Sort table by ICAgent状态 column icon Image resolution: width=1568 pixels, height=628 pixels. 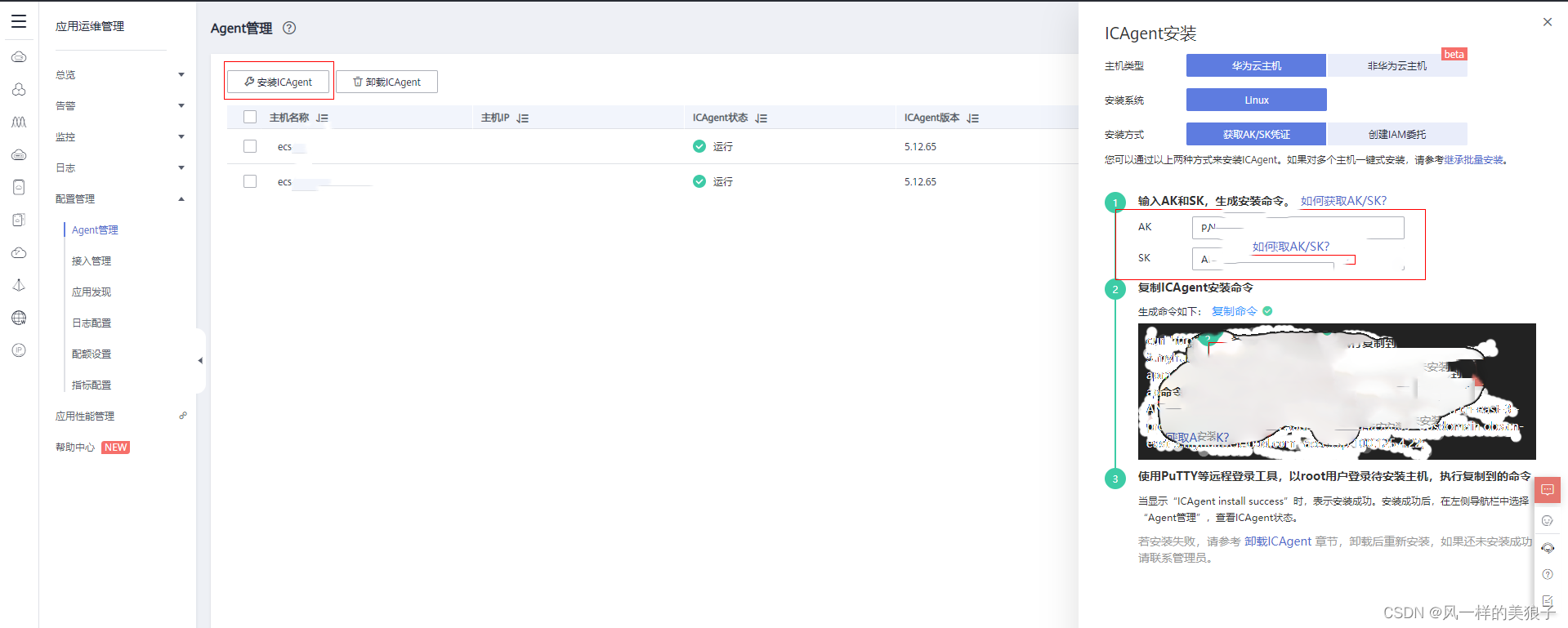click(x=762, y=118)
